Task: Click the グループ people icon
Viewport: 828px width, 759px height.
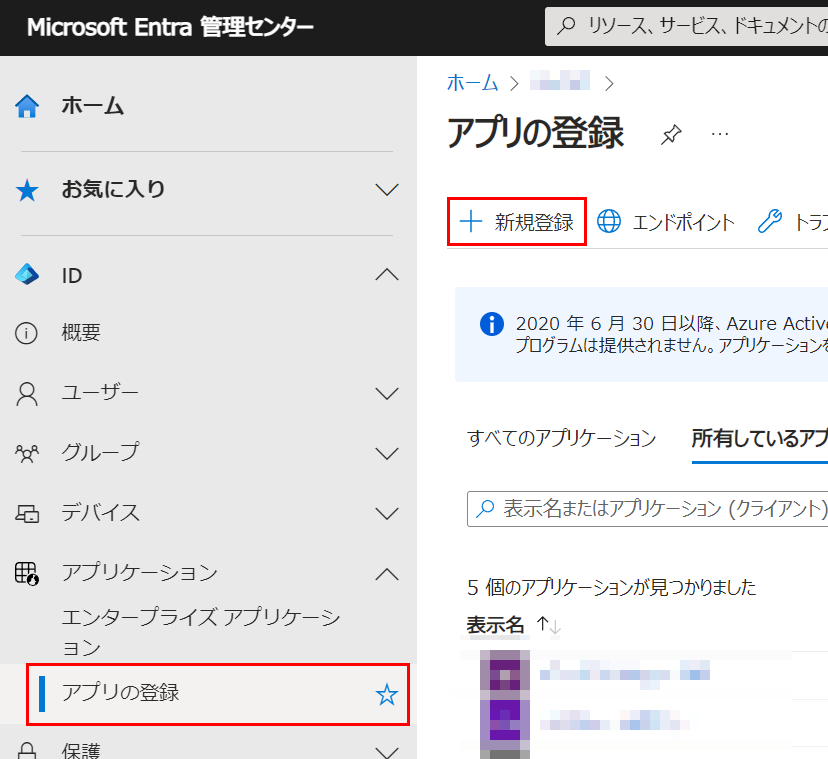Action: tap(27, 453)
